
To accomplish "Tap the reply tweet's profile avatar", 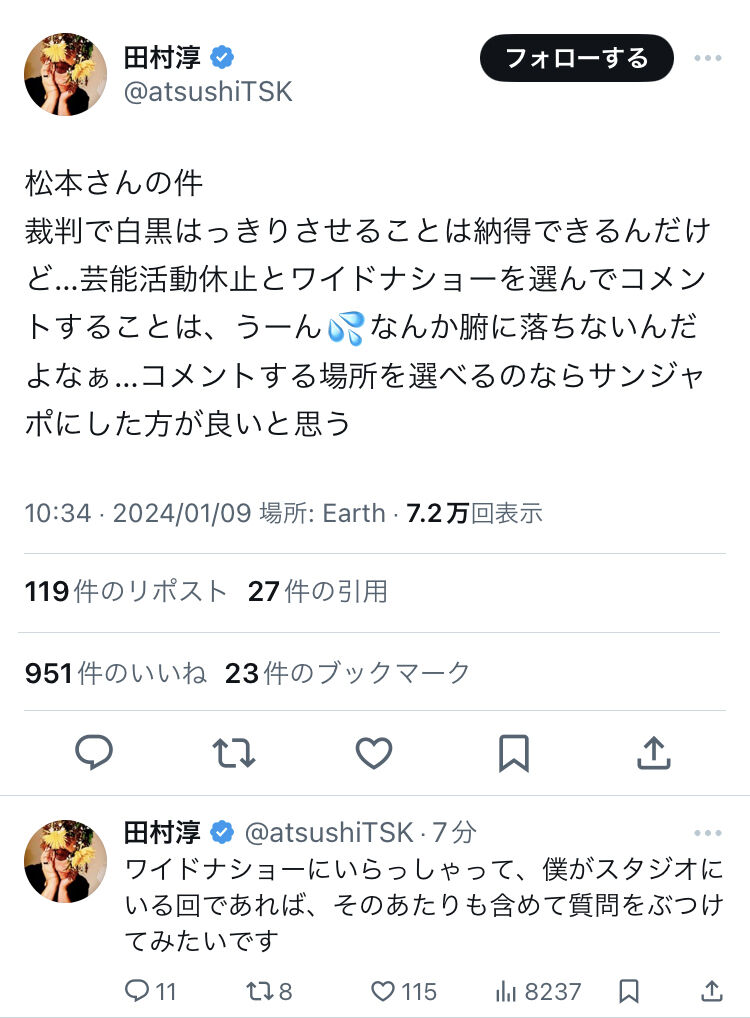I will (x=66, y=861).
